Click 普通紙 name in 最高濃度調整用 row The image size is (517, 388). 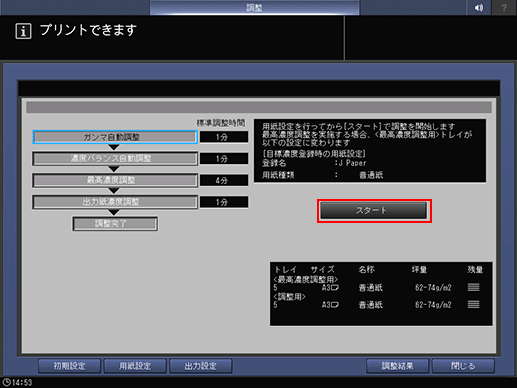tap(371, 287)
